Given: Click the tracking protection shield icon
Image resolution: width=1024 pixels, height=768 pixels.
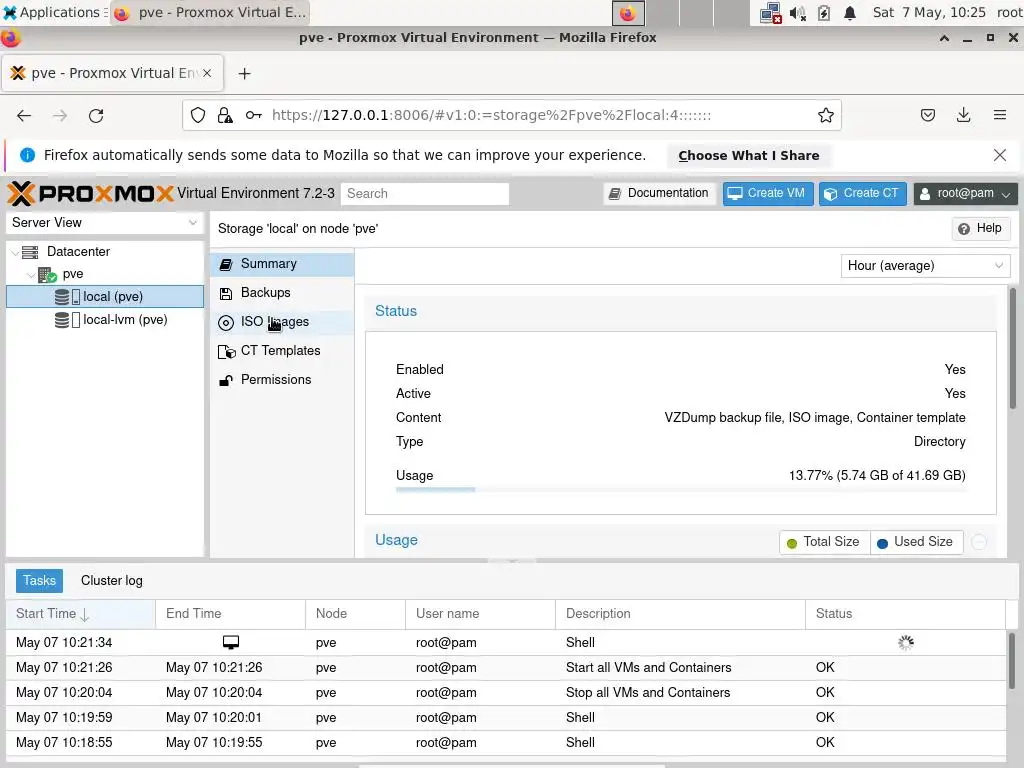Looking at the screenshot, I should pyautogui.click(x=198, y=116).
